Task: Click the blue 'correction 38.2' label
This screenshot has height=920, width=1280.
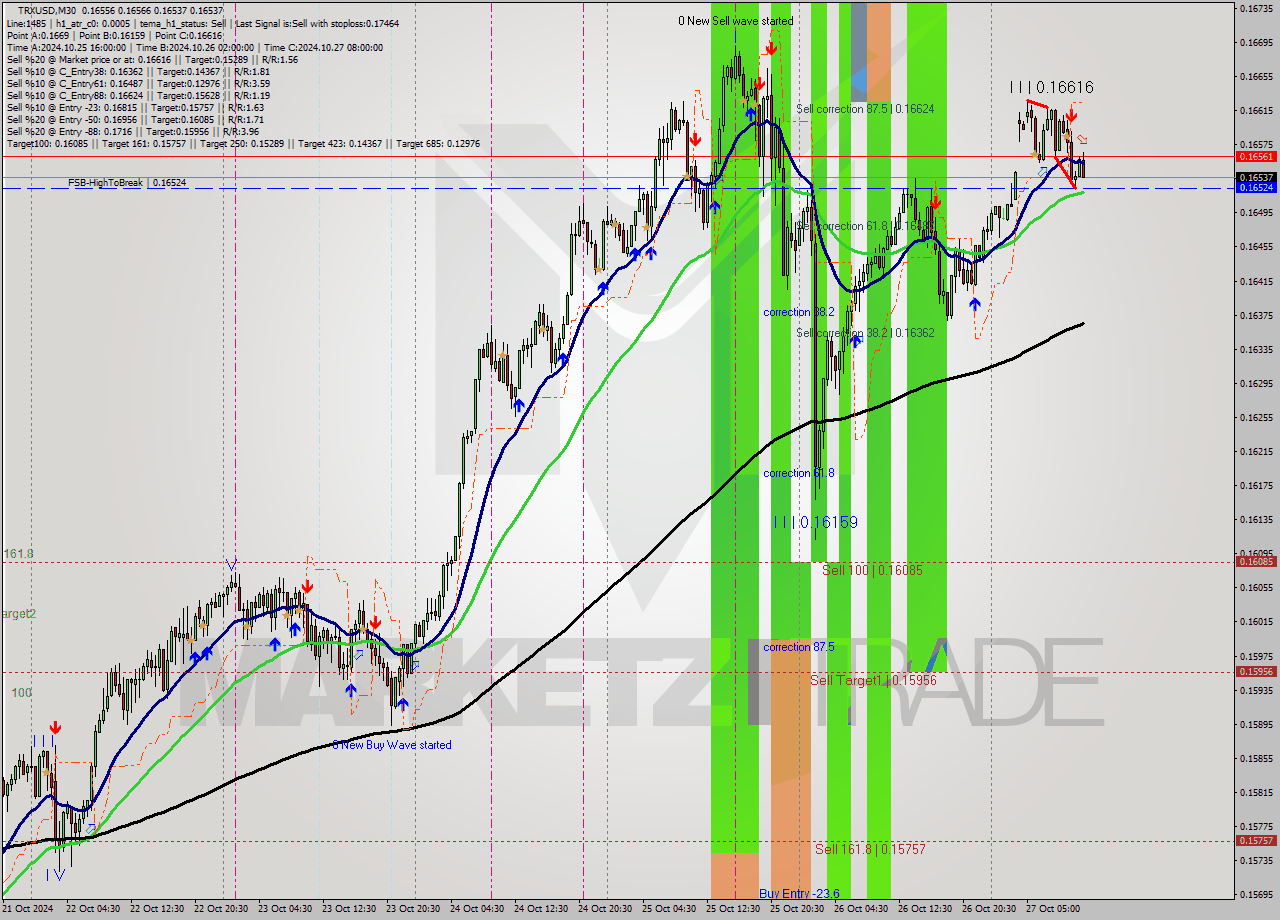Action: pos(799,312)
